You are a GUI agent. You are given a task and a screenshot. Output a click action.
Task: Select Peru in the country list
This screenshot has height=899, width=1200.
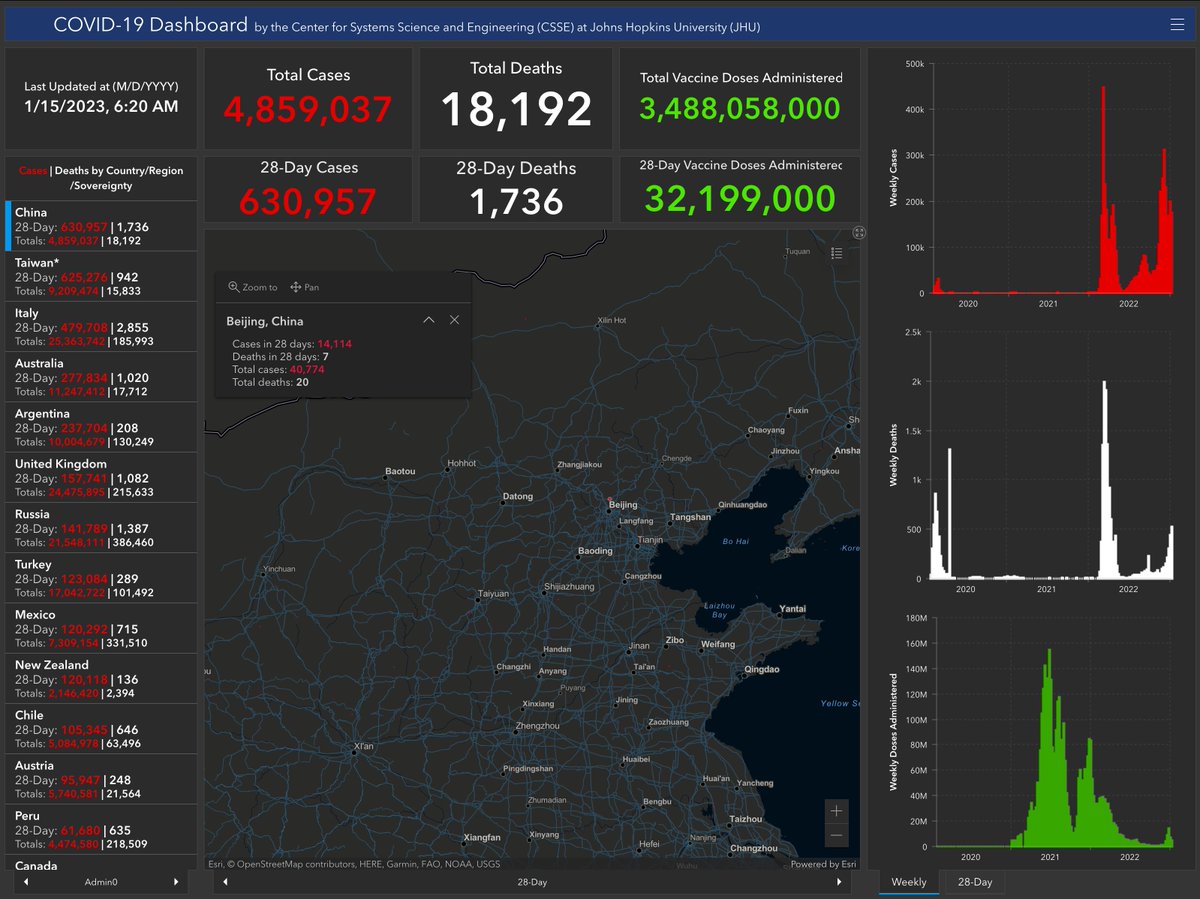point(101,828)
